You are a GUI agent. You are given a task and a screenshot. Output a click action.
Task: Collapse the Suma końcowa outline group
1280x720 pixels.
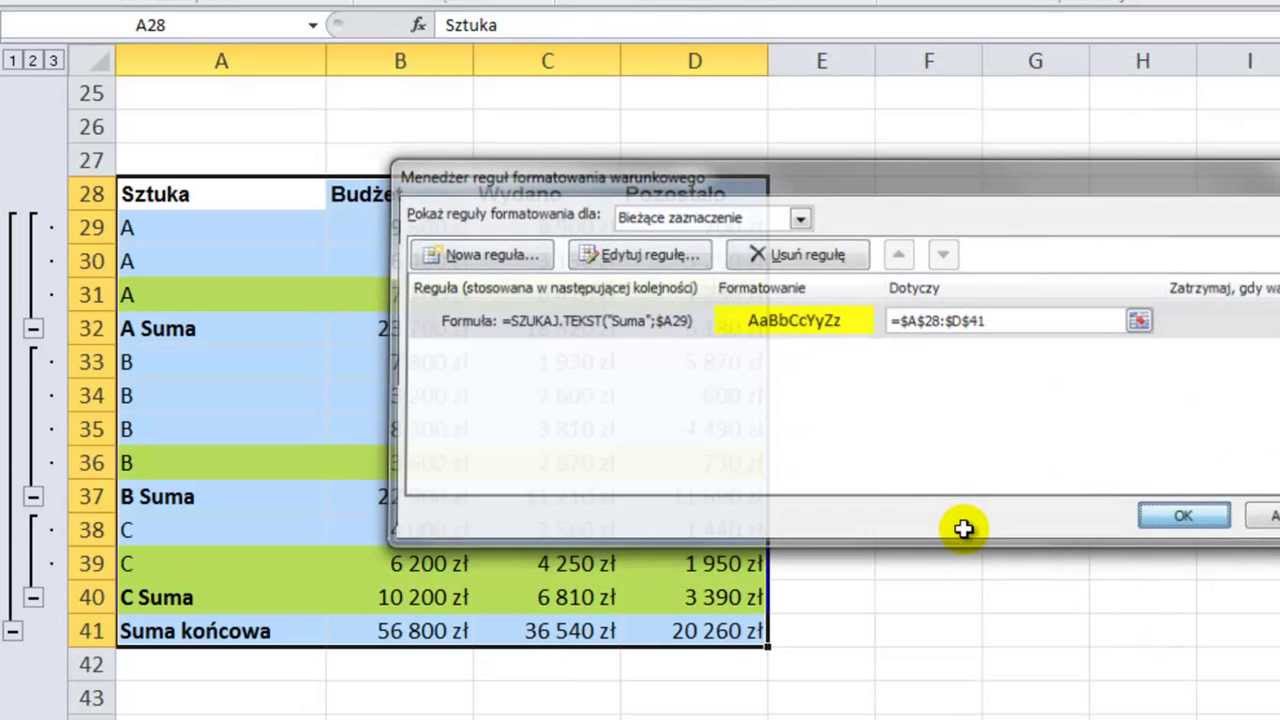click(x=12, y=631)
